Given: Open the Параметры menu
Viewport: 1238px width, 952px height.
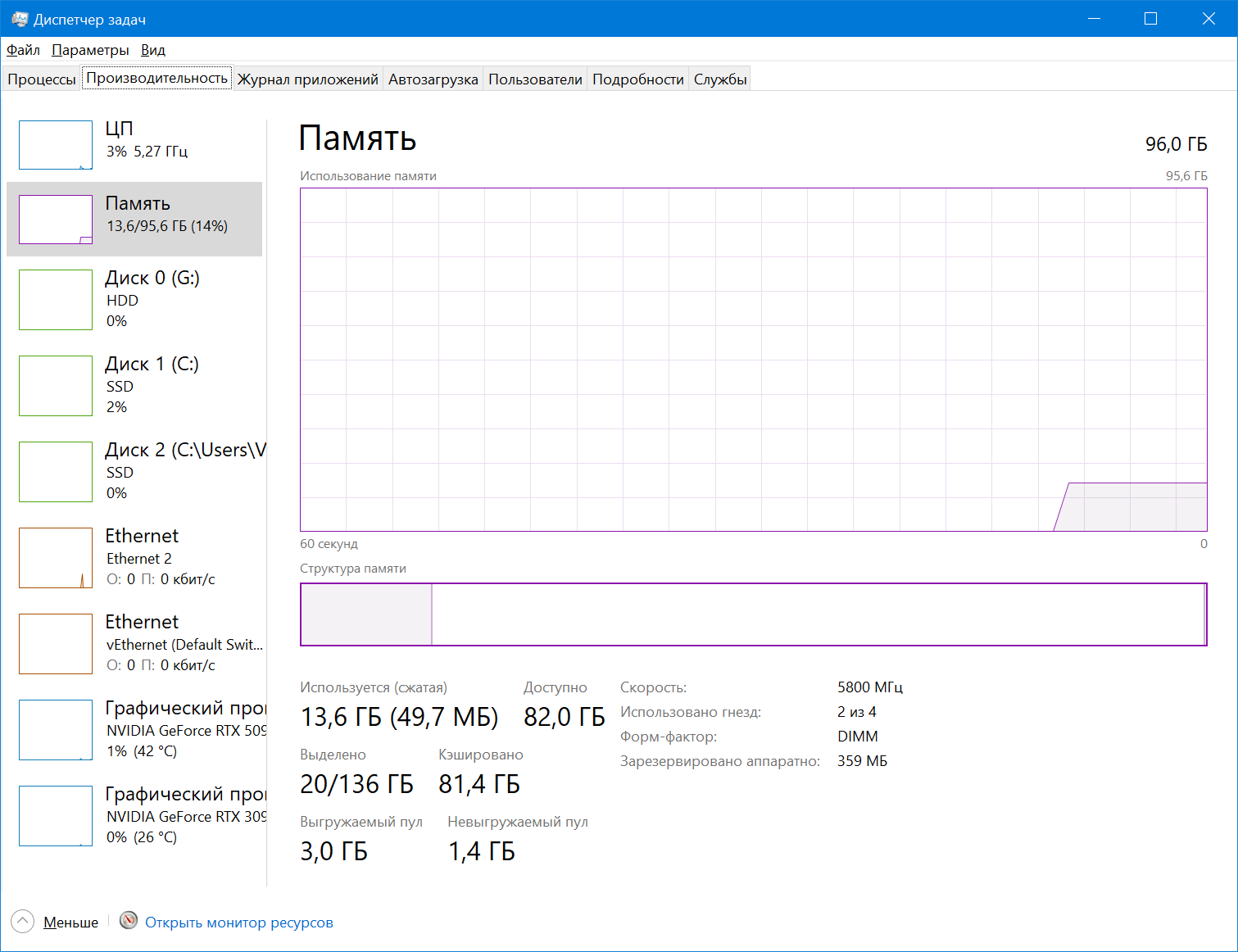Looking at the screenshot, I should point(90,50).
